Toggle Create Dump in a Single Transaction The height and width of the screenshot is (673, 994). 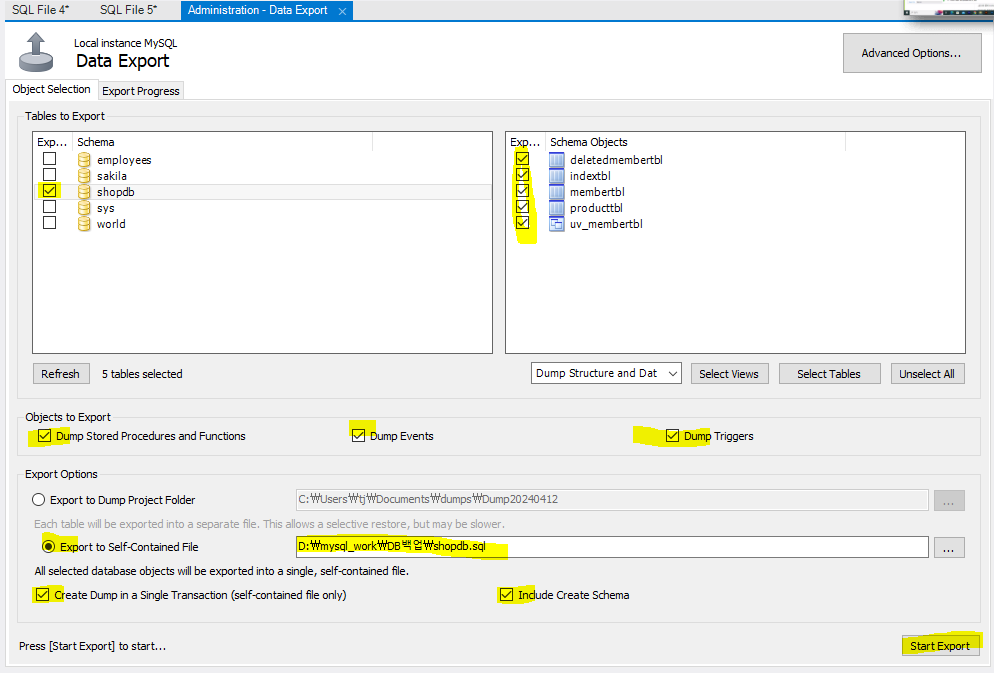click(42, 594)
